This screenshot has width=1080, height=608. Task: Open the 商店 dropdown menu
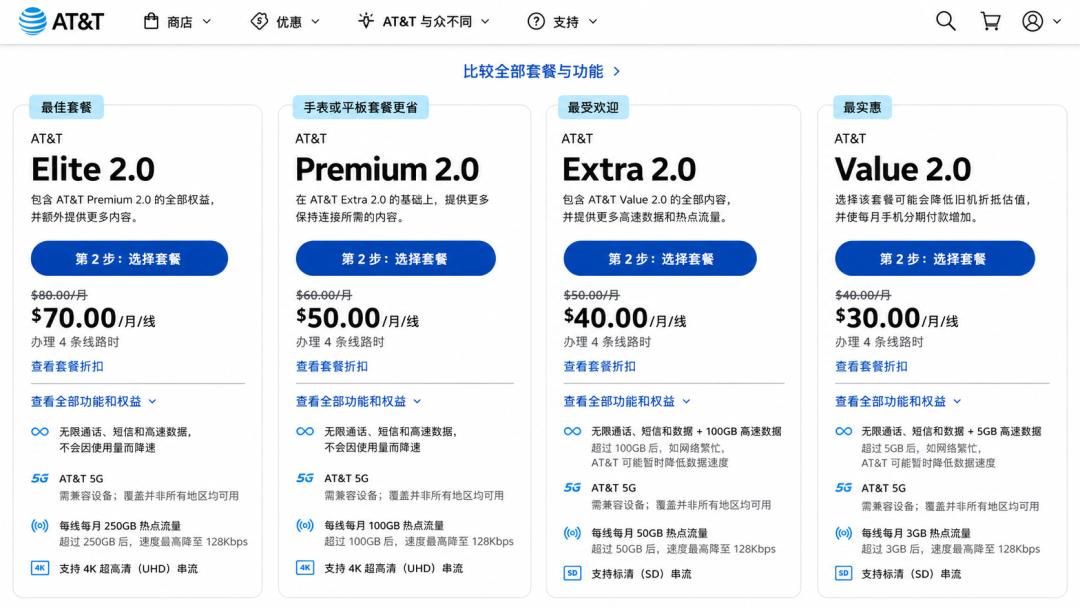pos(178,22)
